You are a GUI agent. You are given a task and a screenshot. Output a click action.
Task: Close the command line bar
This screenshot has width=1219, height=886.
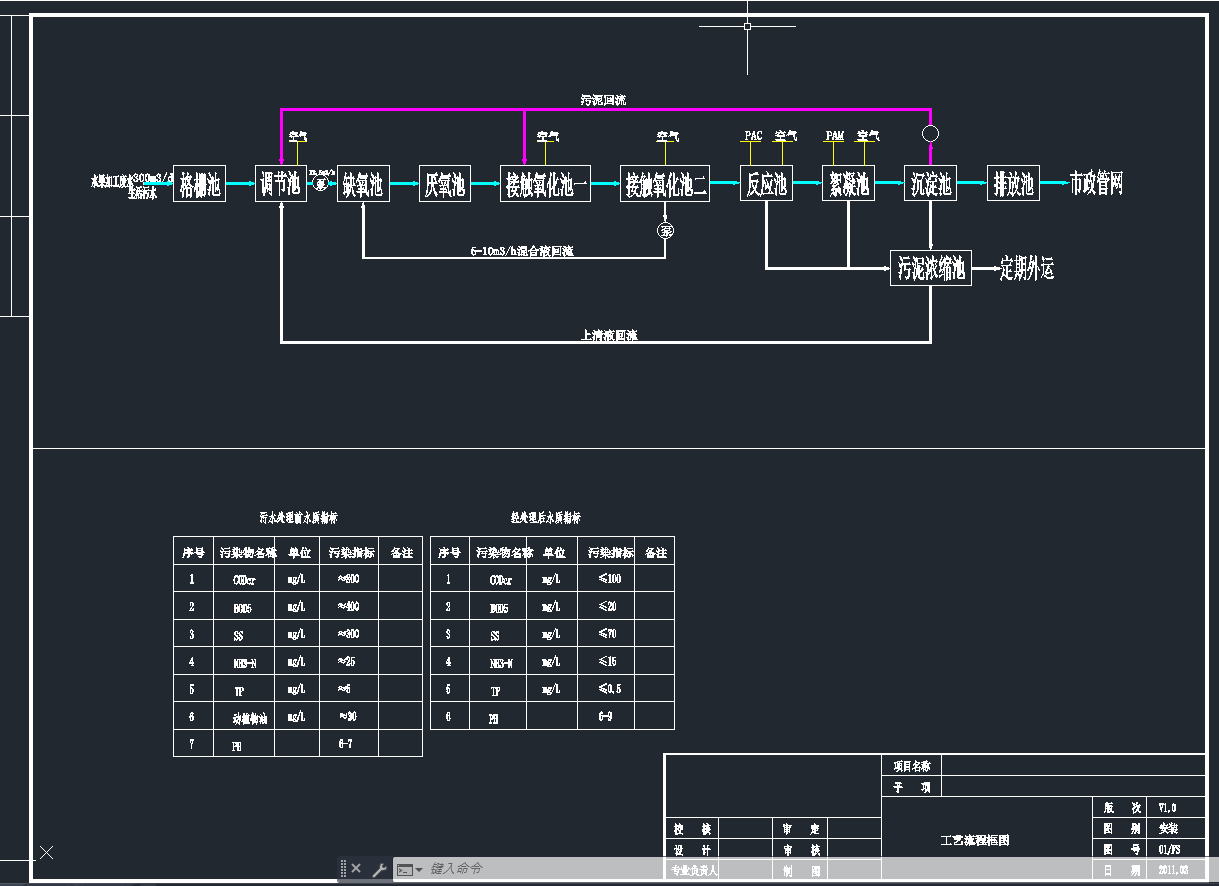tap(356, 869)
